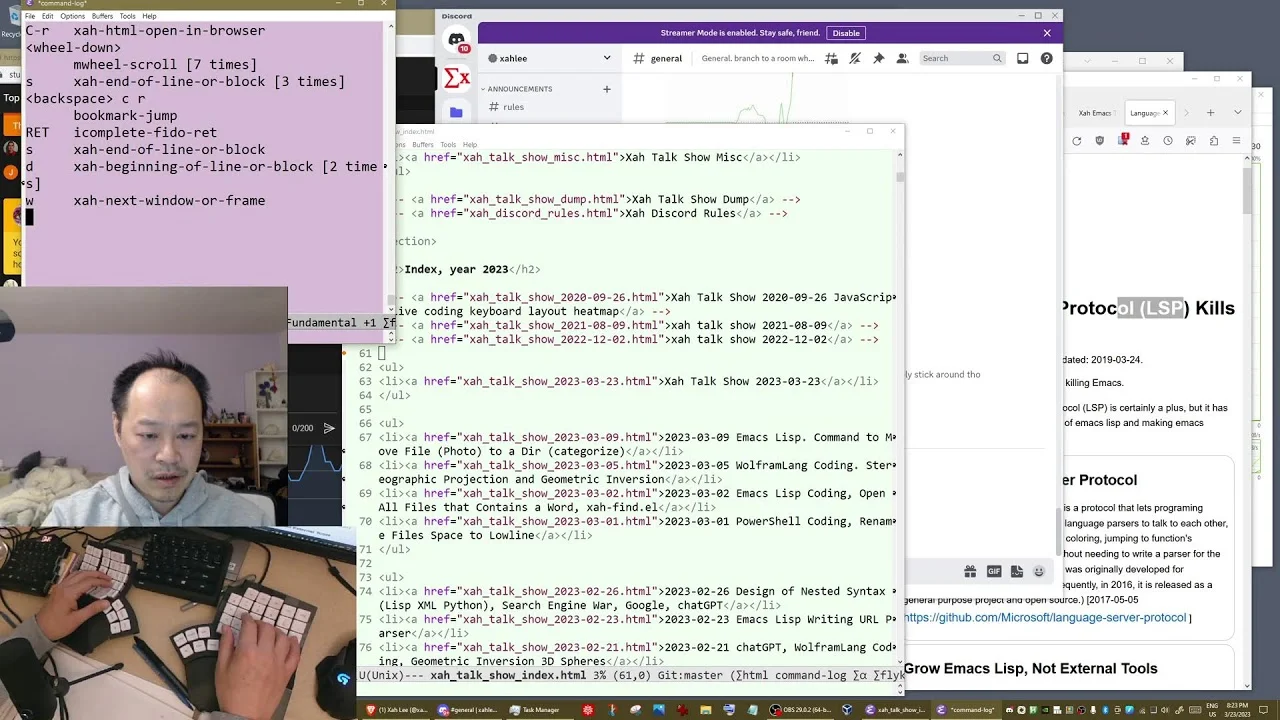Screen dimensions: 1280x720
Task: Disable Streamer Mode in Discord
Action: click(x=846, y=33)
